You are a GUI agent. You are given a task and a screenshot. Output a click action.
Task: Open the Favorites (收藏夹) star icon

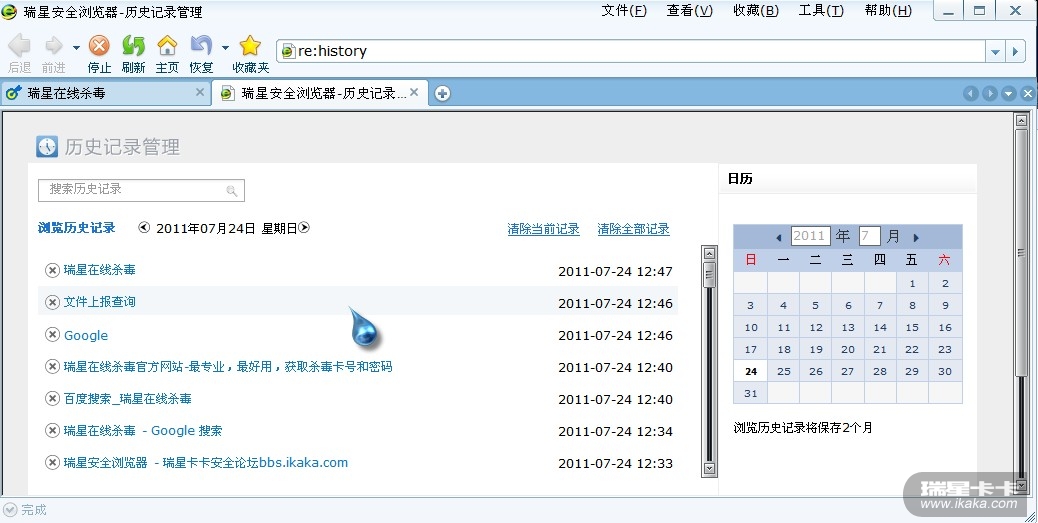tap(250, 46)
